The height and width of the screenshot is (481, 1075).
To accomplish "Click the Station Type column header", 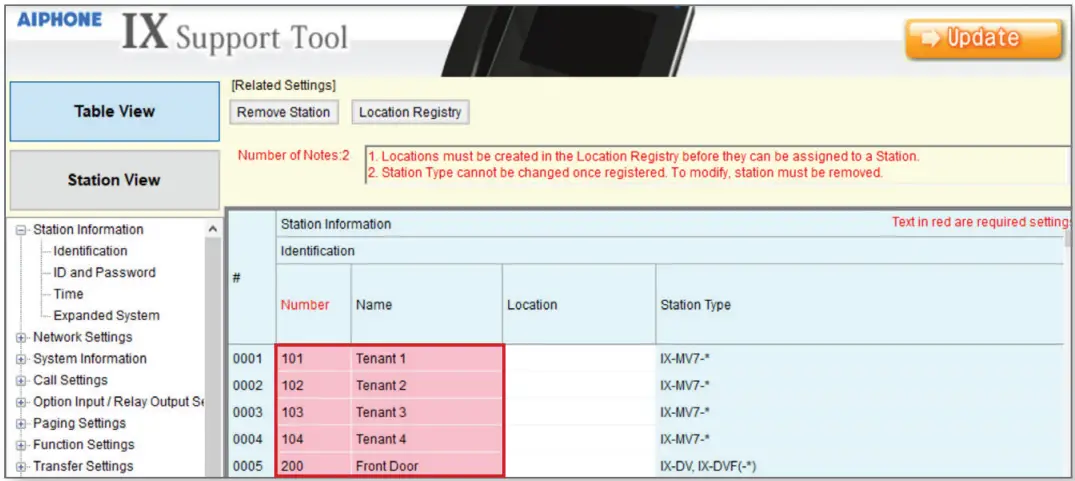I will tap(859, 305).
